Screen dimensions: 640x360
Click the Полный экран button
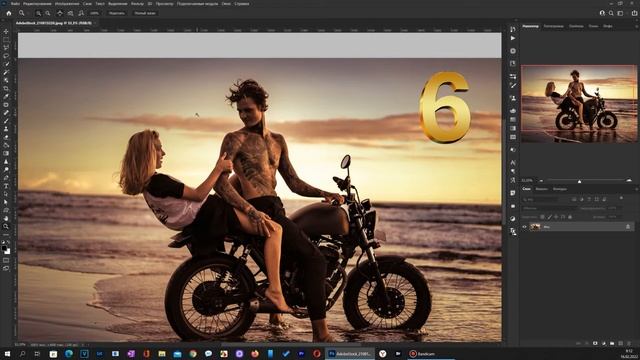pos(145,13)
